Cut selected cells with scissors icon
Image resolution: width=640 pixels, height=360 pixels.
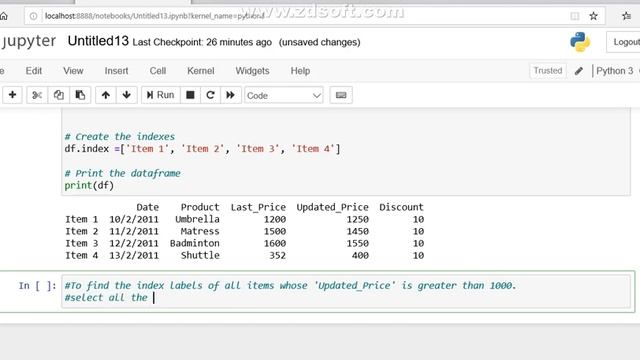(x=37, y=95)
